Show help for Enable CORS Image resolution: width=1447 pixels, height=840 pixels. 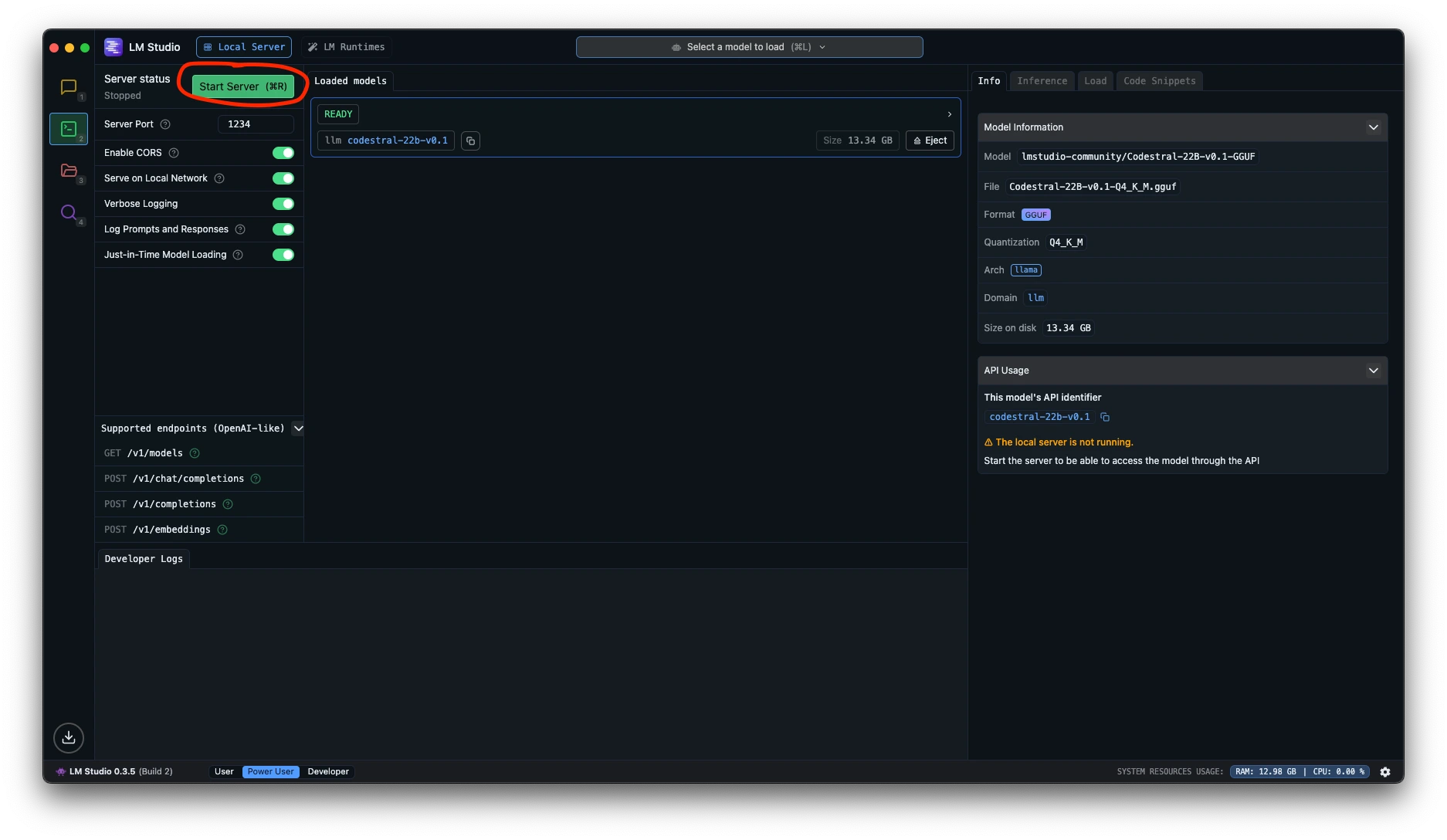(174, 153)
